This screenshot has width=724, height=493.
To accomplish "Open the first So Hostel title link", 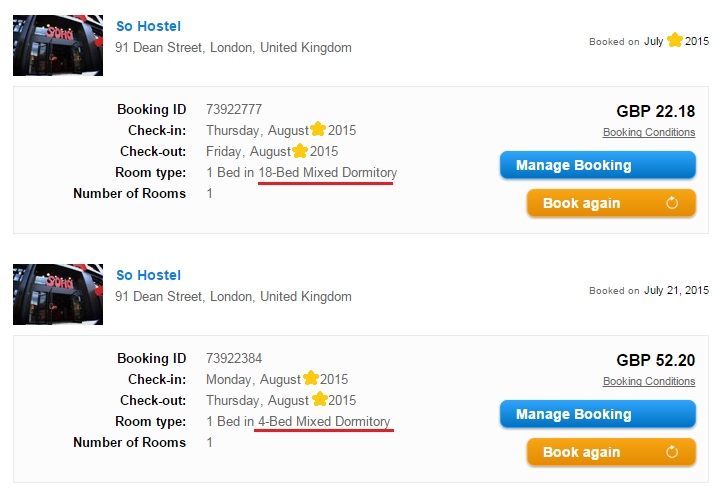I will point(148,26).
